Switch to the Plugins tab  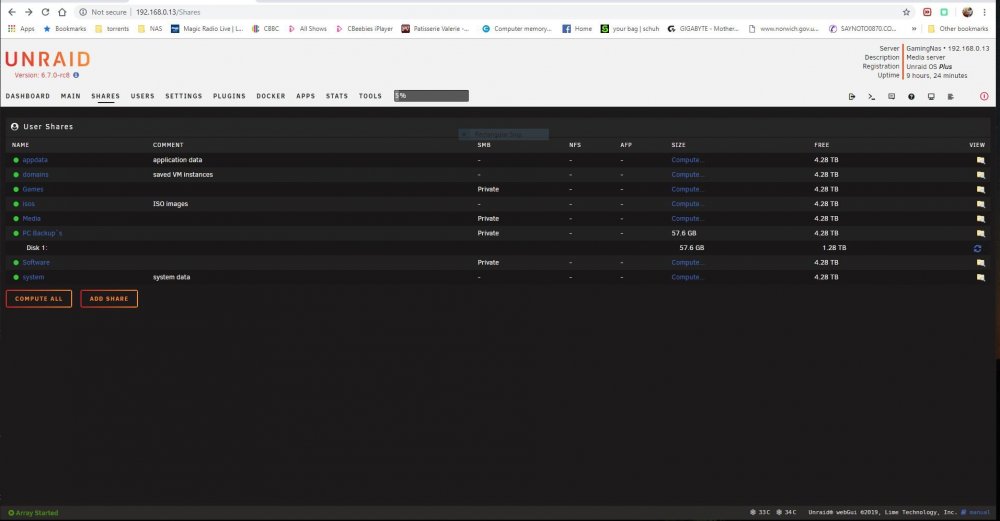click(x=229, y=96)
